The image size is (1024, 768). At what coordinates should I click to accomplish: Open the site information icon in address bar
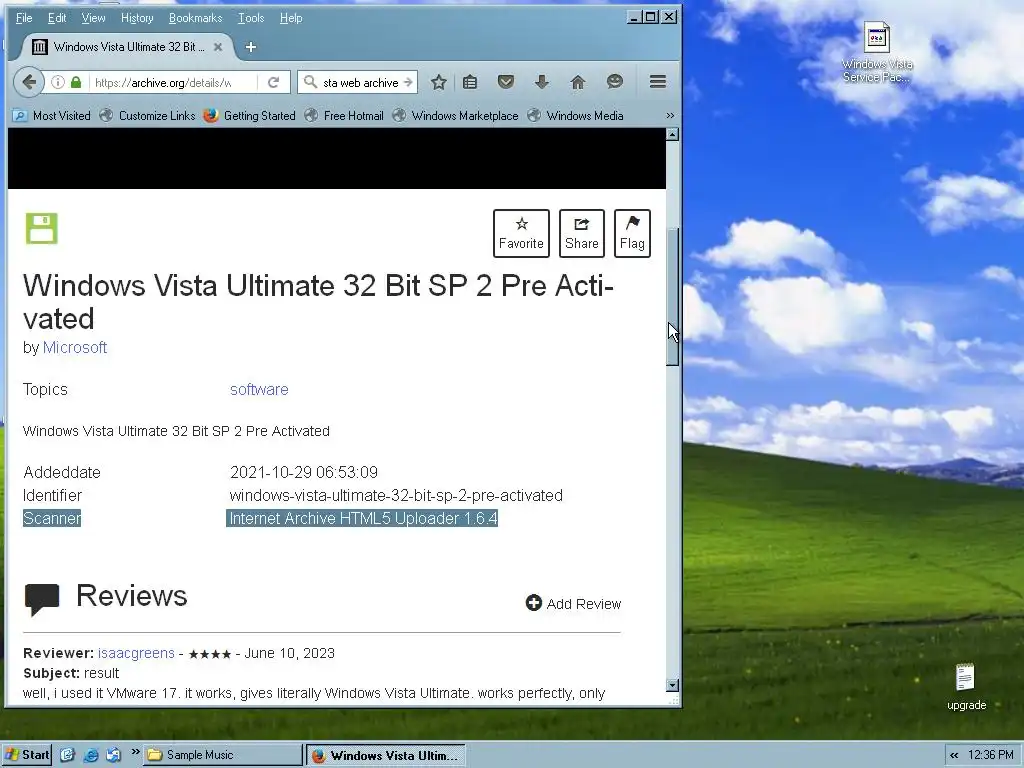click(58, 82)
